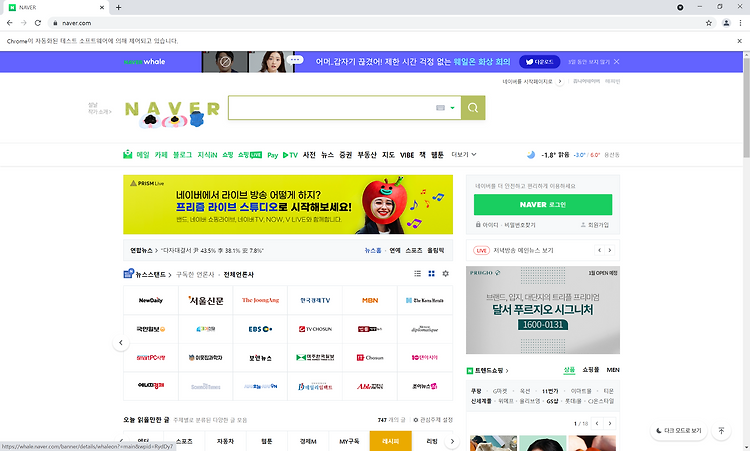Click the NAVER logo

point(172,114)
